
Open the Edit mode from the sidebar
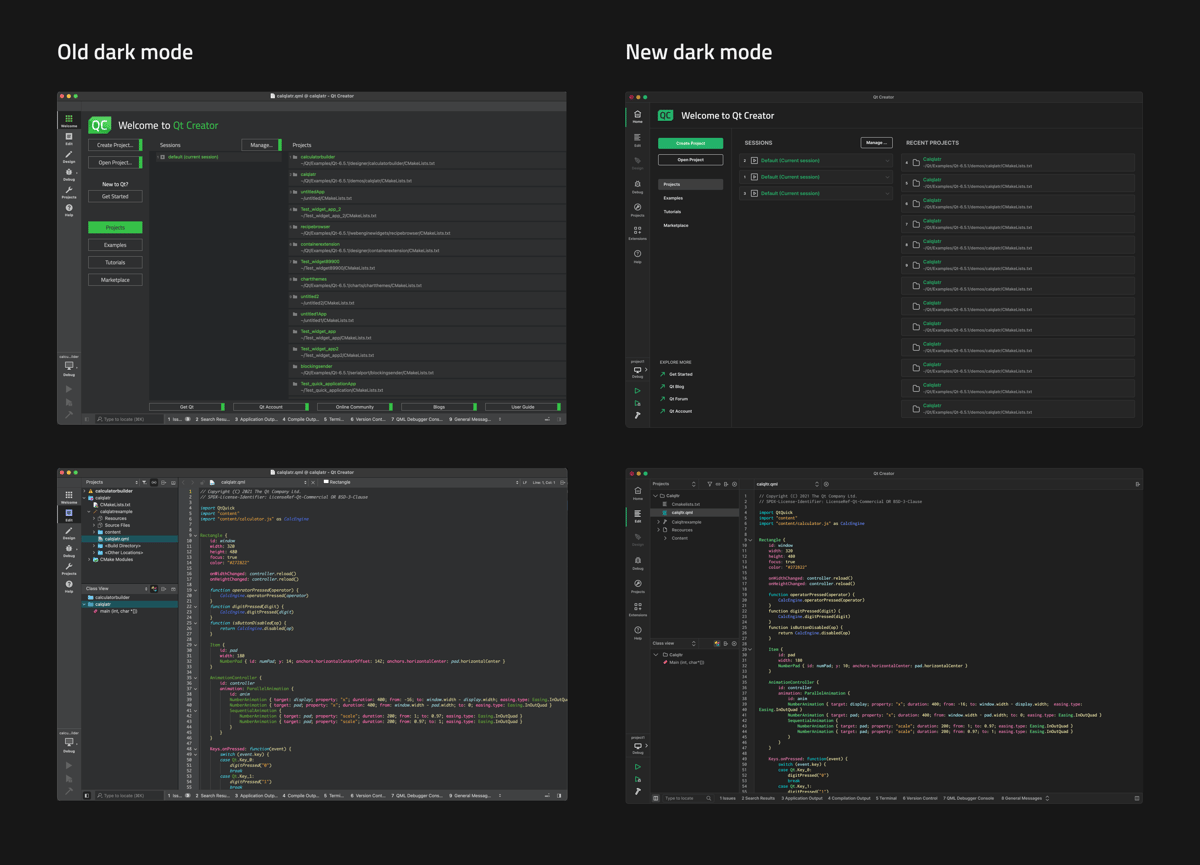click(637, 137)
